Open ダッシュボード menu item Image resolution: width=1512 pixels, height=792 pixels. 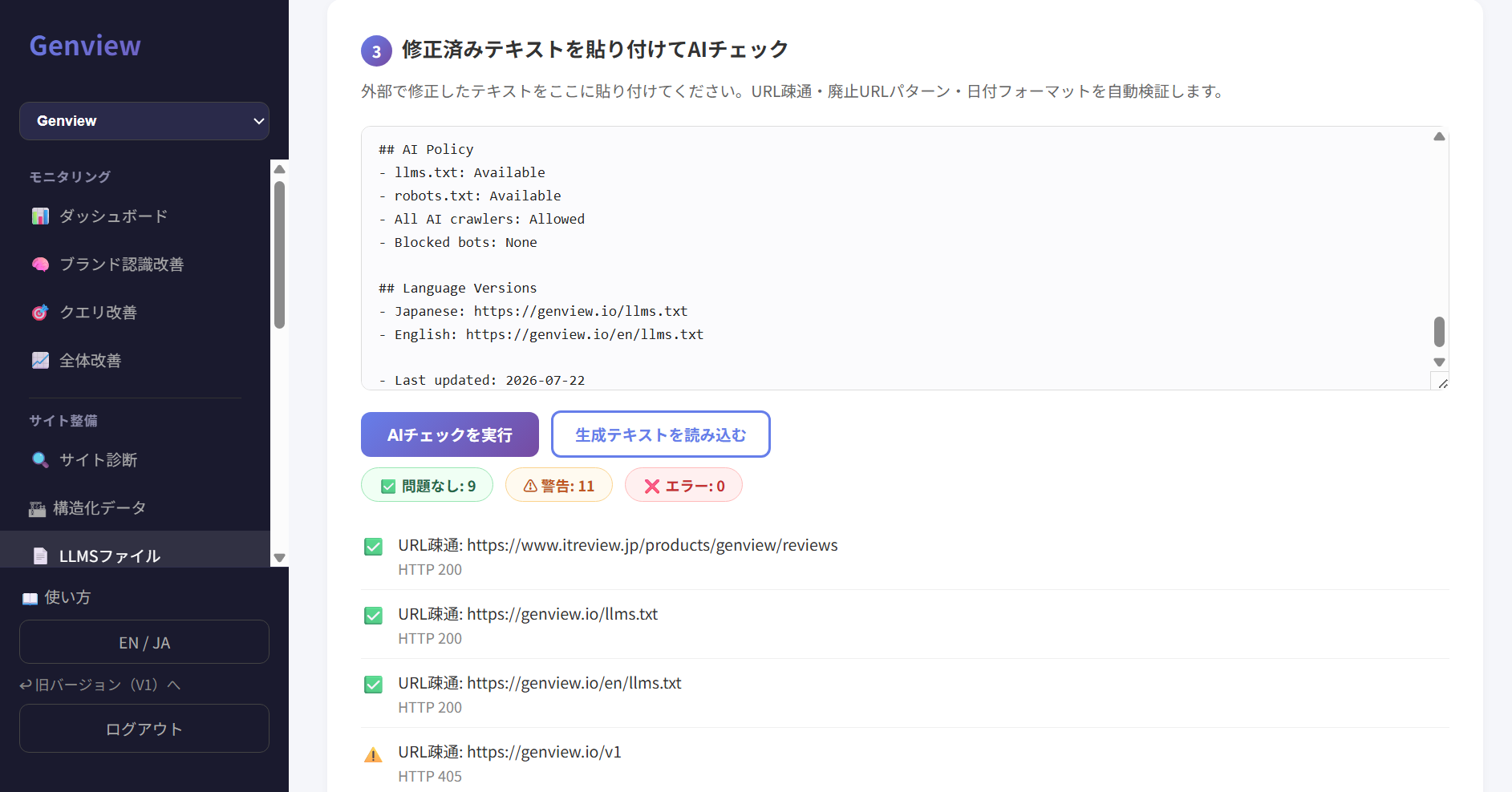click(113, 216)
